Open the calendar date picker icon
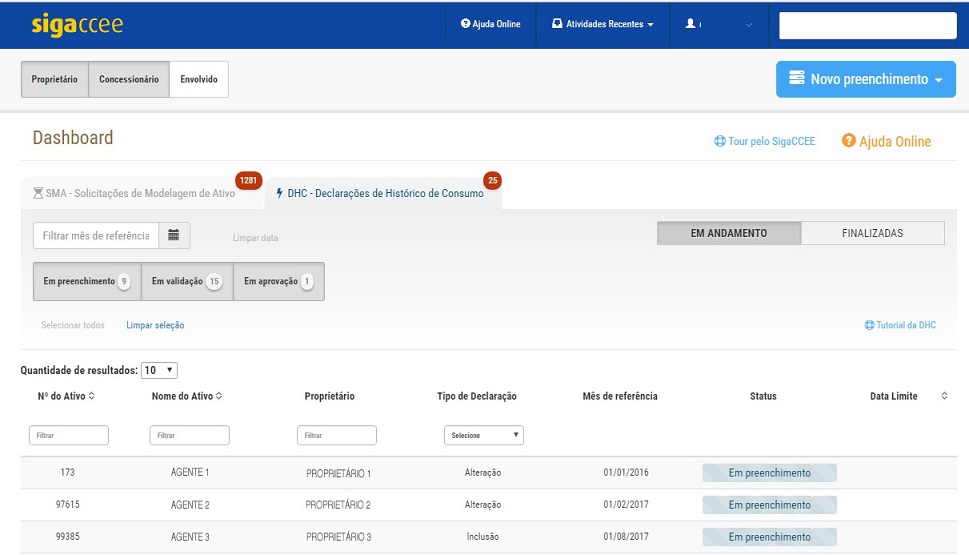This screenshot has width=969, height=555. [174, 236]
